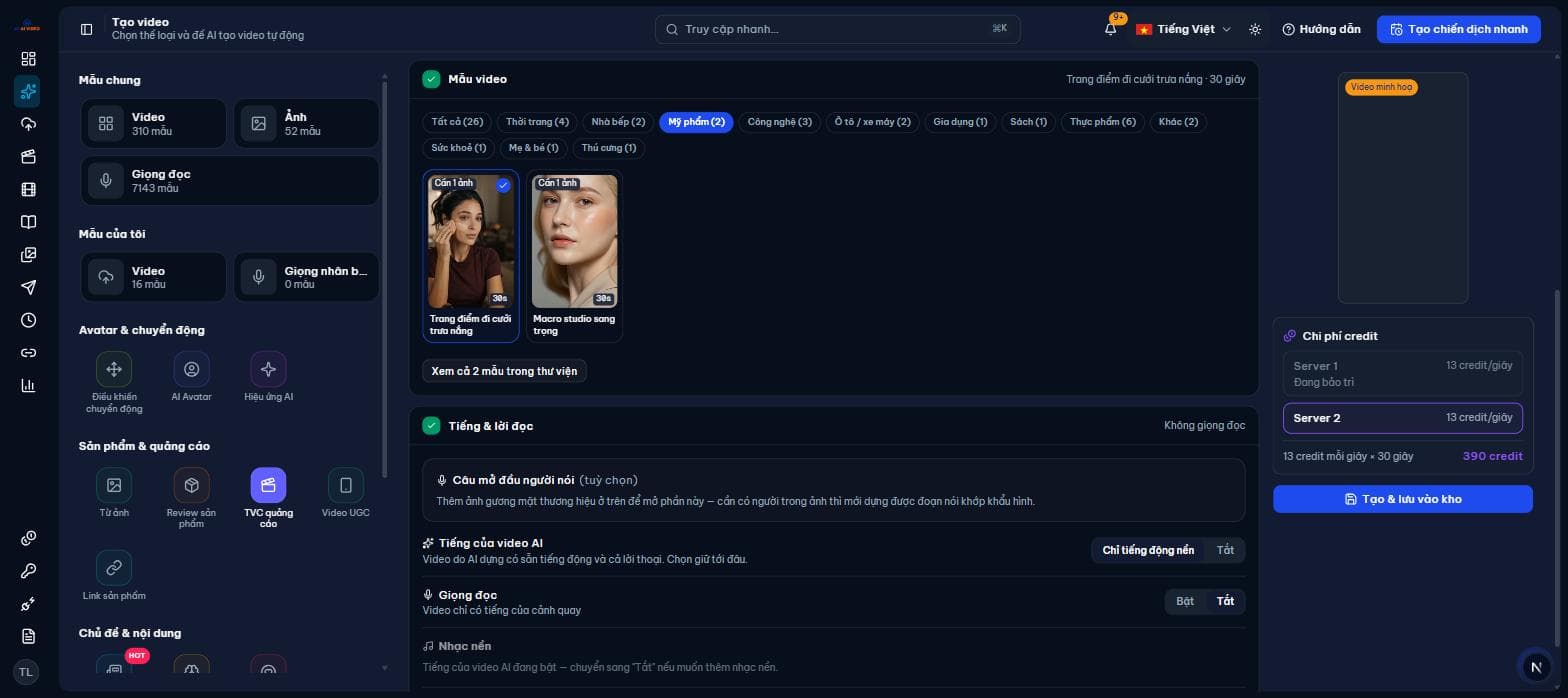The width and height of the screenshot is (1568, 698).
Task: Select Server 2 credit option
Action: [x=1403, y=418]
